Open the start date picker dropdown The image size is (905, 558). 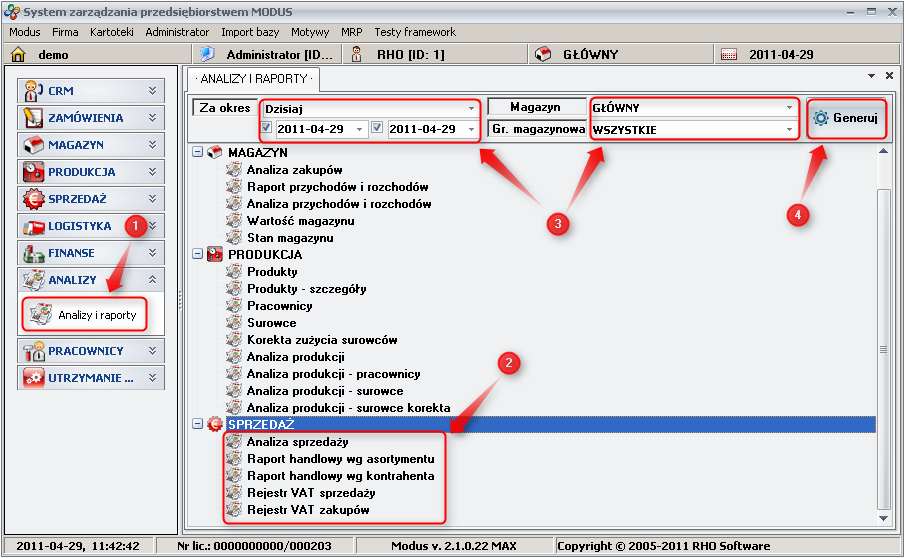click(360, 129)
